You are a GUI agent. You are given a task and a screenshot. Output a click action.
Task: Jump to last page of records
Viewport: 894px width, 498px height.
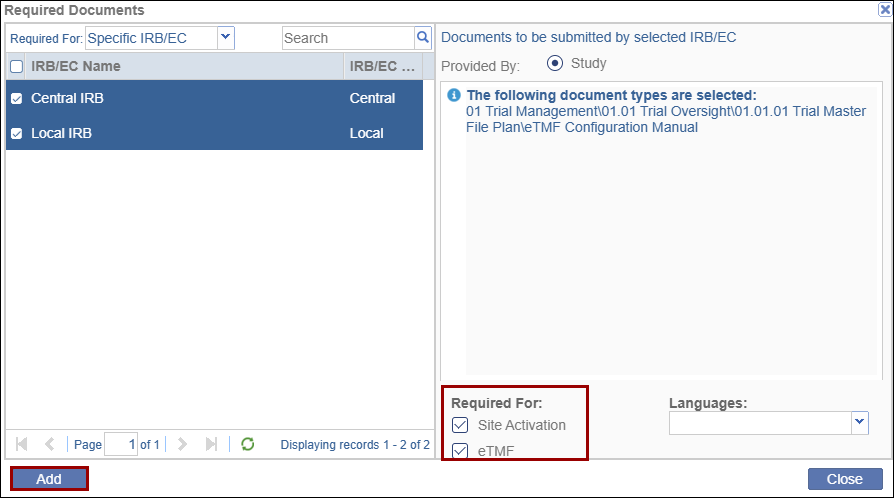pyautogui.click(x=211, y=444)
